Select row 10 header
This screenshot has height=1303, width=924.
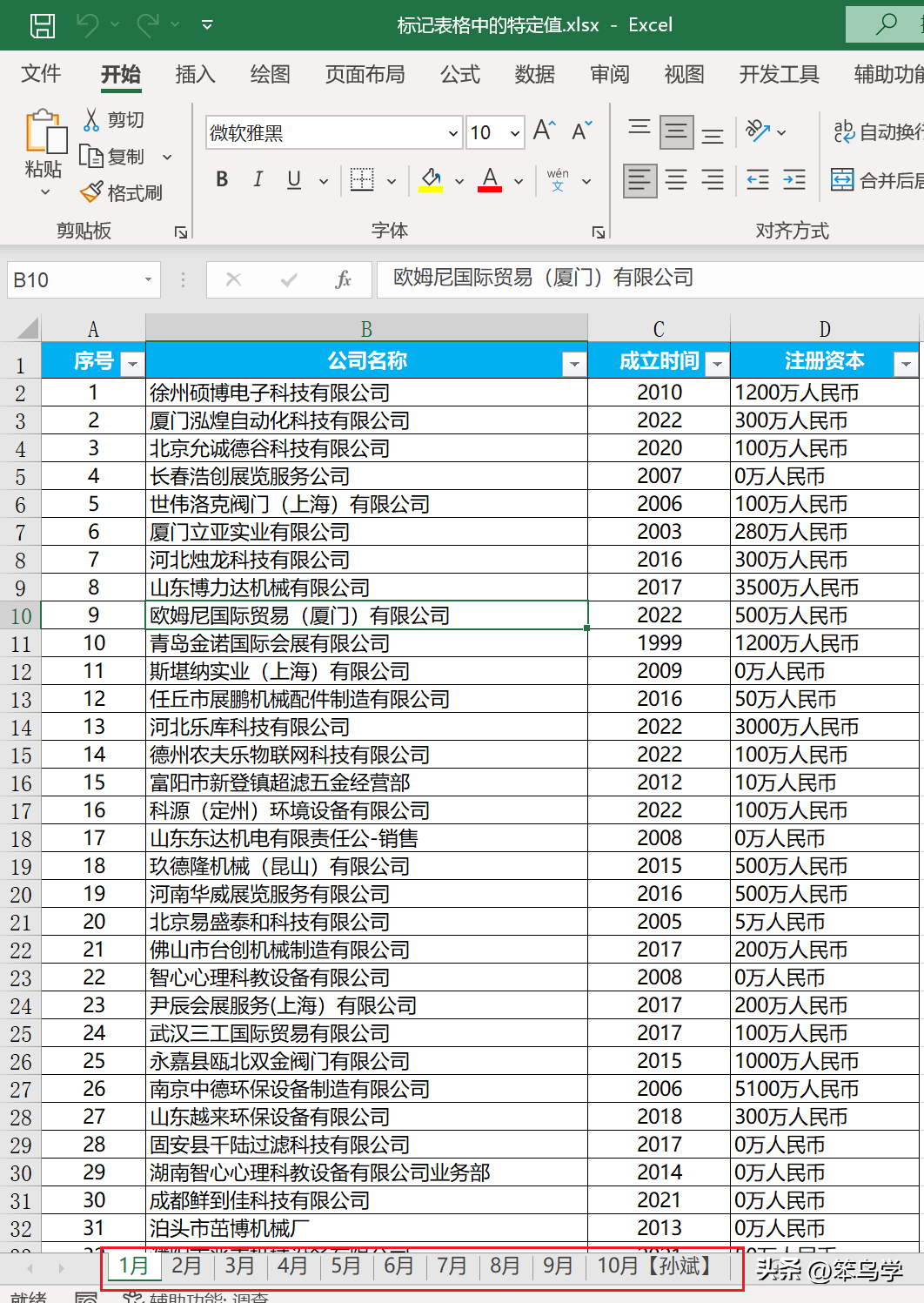pos(21,615)
